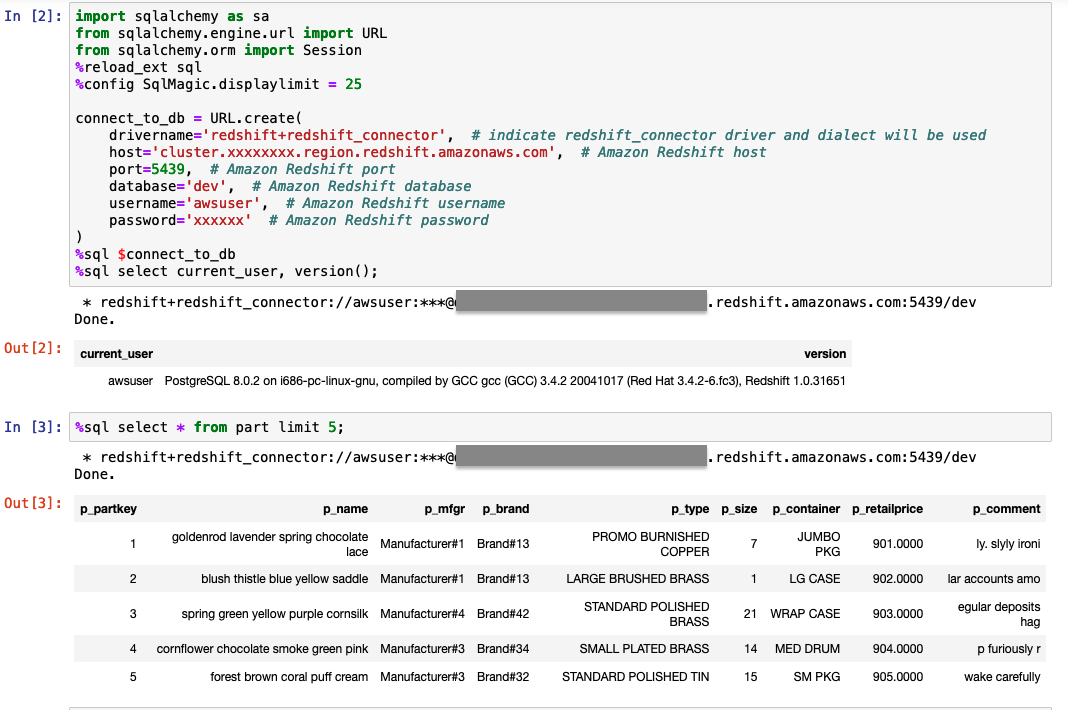Click the Out[3] output prompt
This screenshot has height=710, width=1068.
[33, 503]
